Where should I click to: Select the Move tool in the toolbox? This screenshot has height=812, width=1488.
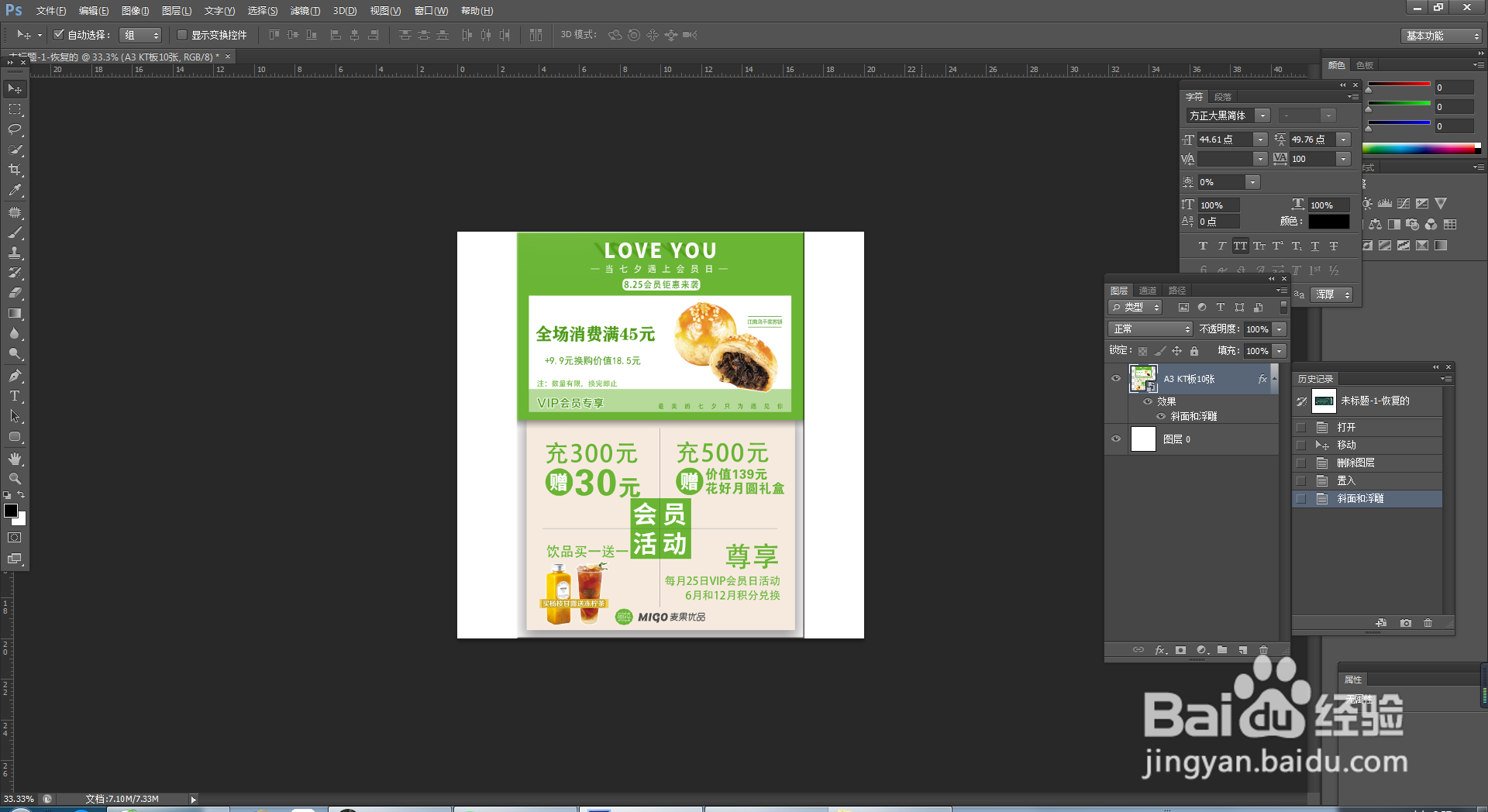15,89
